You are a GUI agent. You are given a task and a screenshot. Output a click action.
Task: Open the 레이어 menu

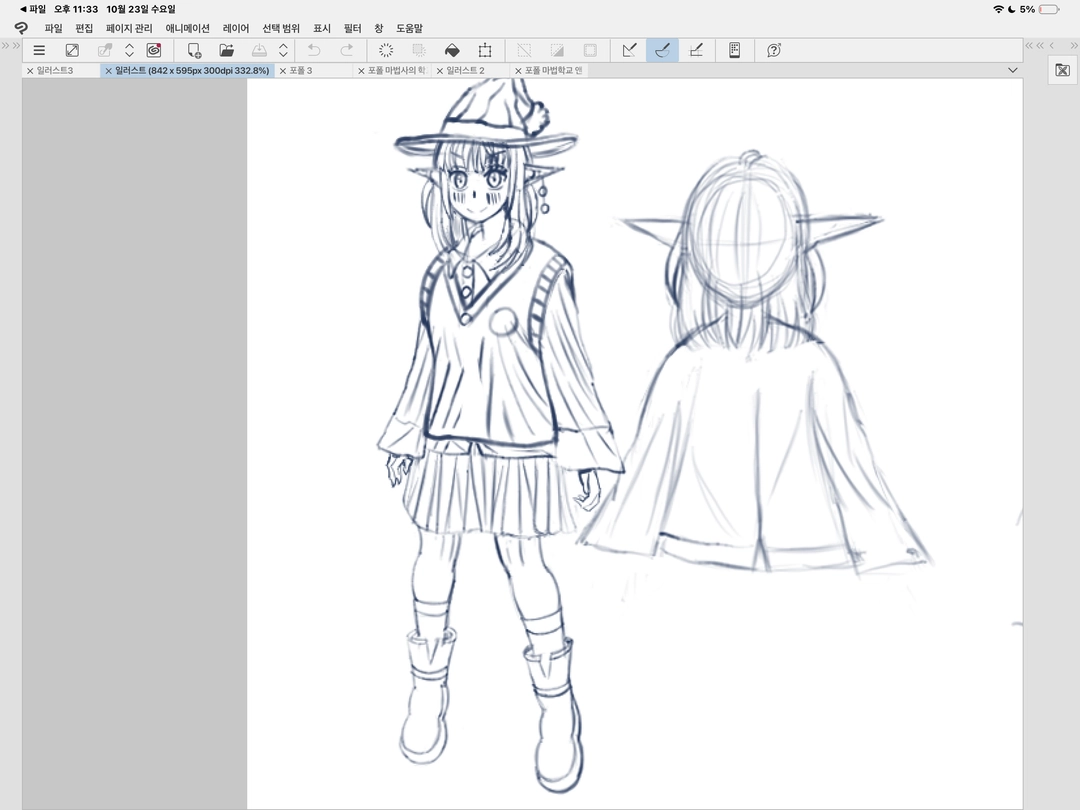pyautogui.click(x=236, y=28)
